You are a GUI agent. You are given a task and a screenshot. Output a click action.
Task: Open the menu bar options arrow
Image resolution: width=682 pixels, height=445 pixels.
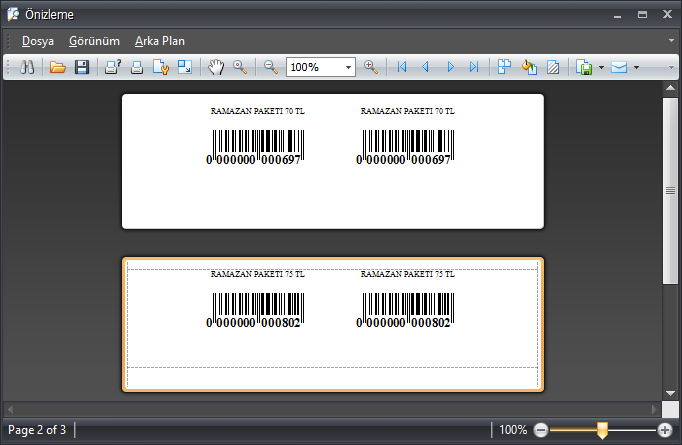tap(671, 40)
